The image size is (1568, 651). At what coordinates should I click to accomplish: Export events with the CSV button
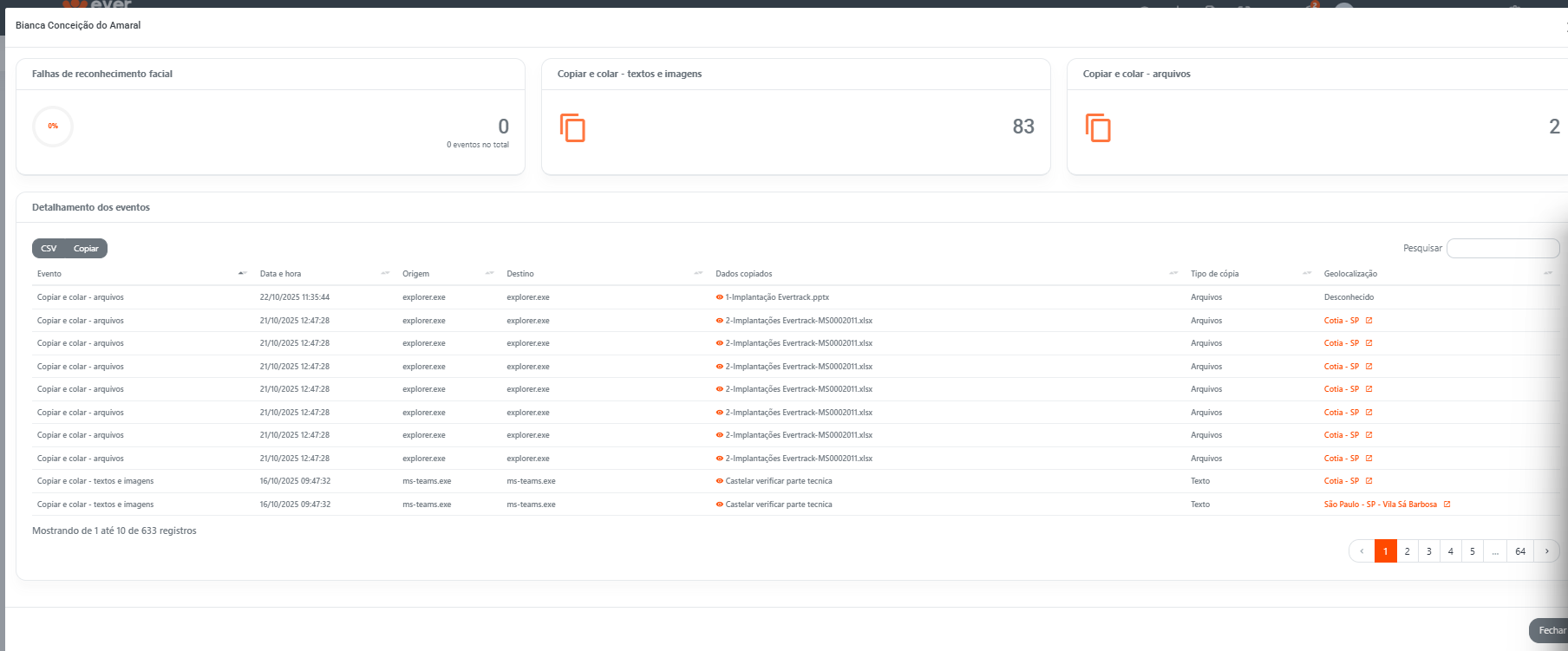click(x=49, y=249)
